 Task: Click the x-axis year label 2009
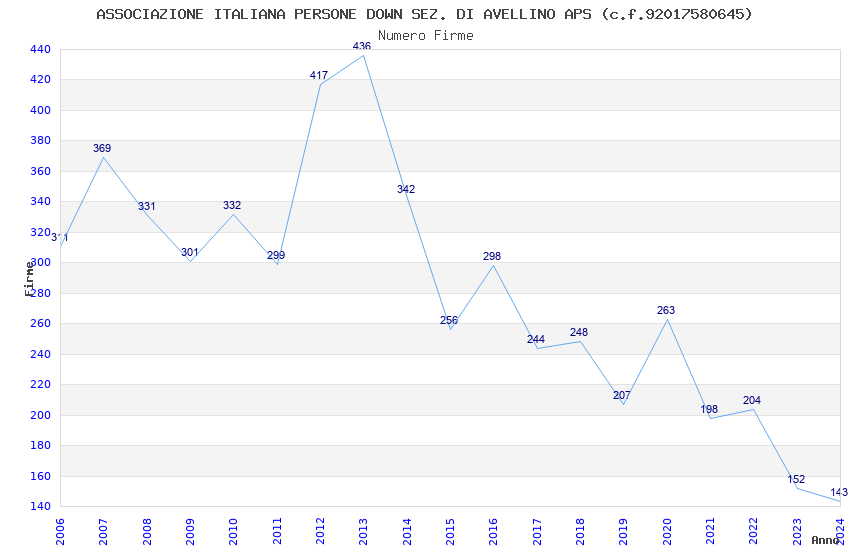point(190,531)
